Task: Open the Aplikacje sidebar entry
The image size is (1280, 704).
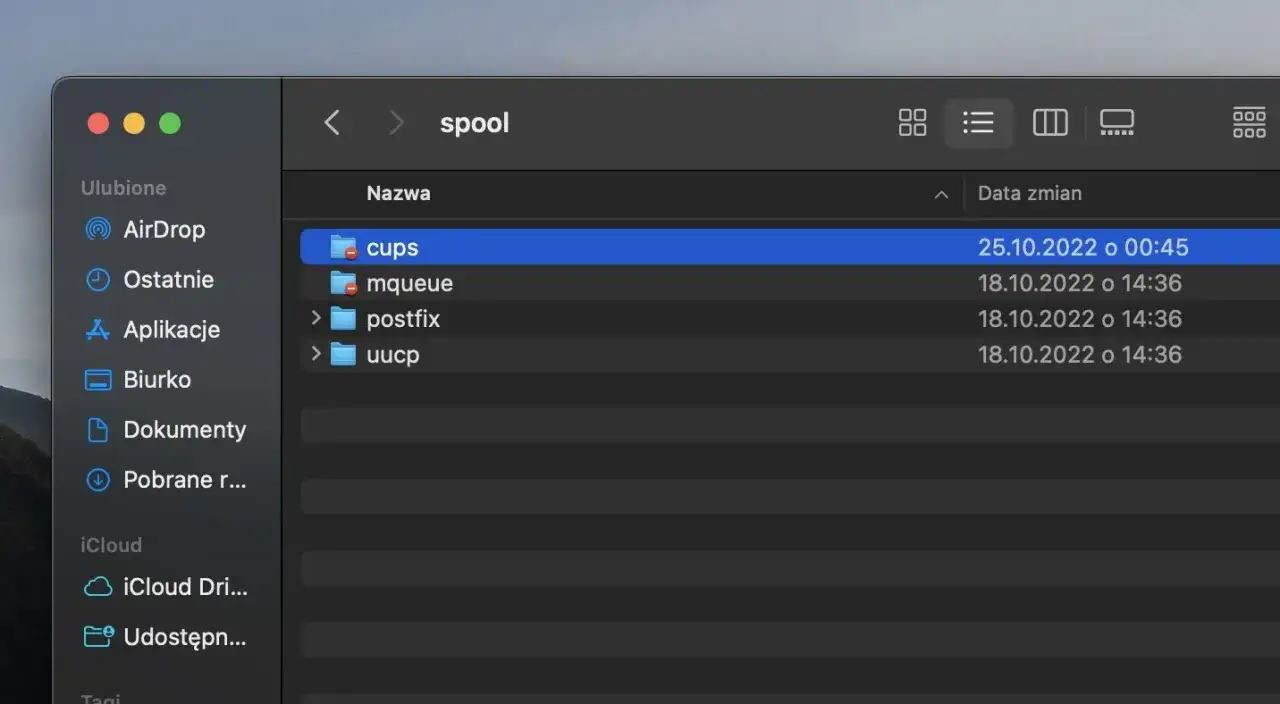Action: [172, 329]
